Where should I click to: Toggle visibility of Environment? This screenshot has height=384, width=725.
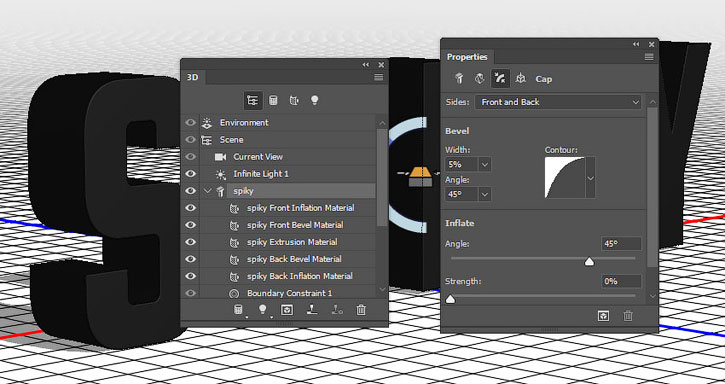(x=190, y=123)
